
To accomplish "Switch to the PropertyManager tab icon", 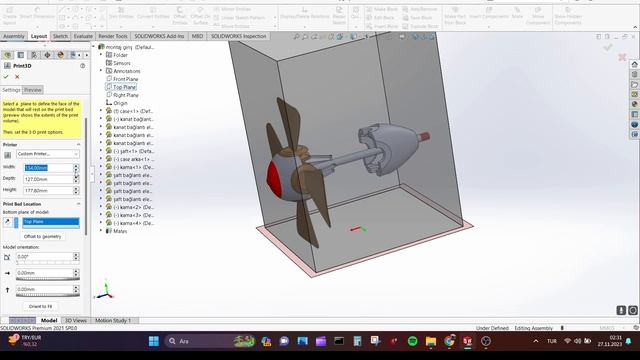I will tap(21, 55).
